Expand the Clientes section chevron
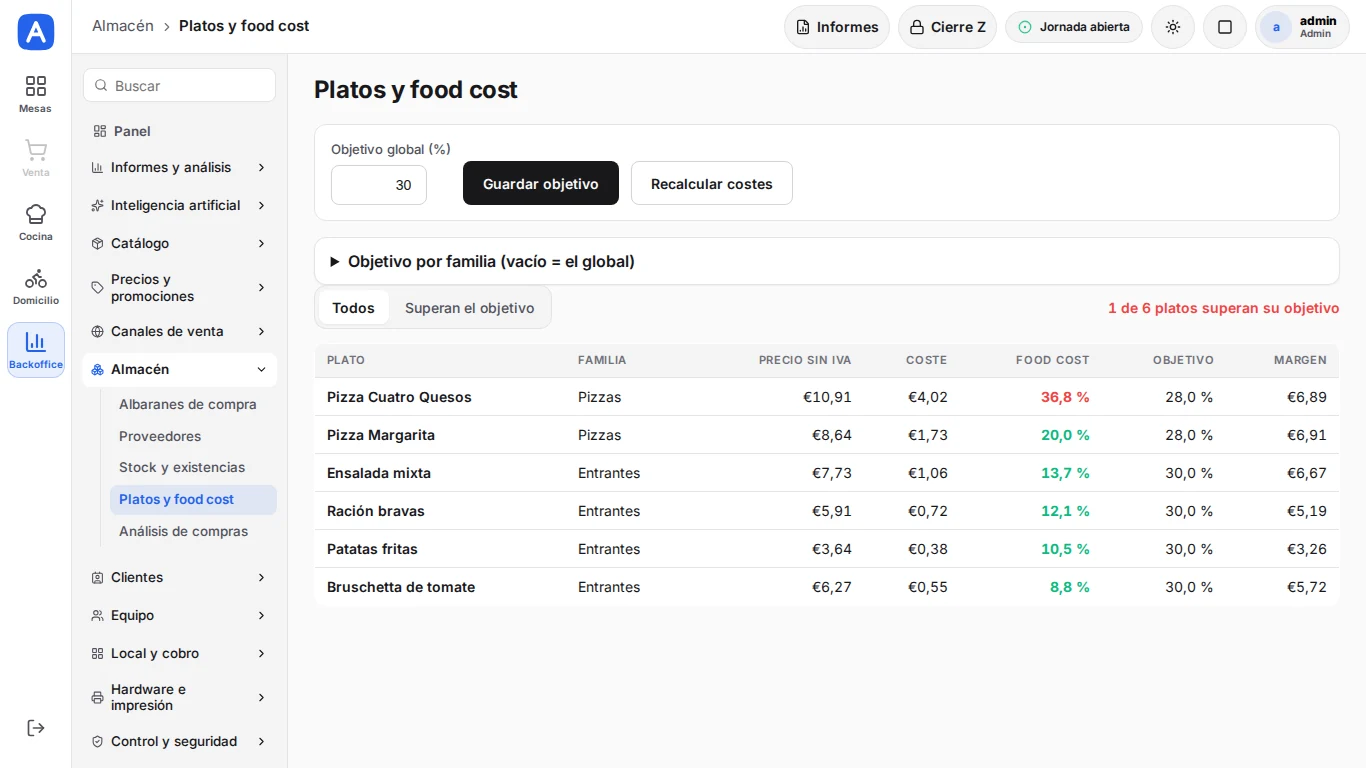The width and height of the screenshot is (1366, 768). click(261, 577)
